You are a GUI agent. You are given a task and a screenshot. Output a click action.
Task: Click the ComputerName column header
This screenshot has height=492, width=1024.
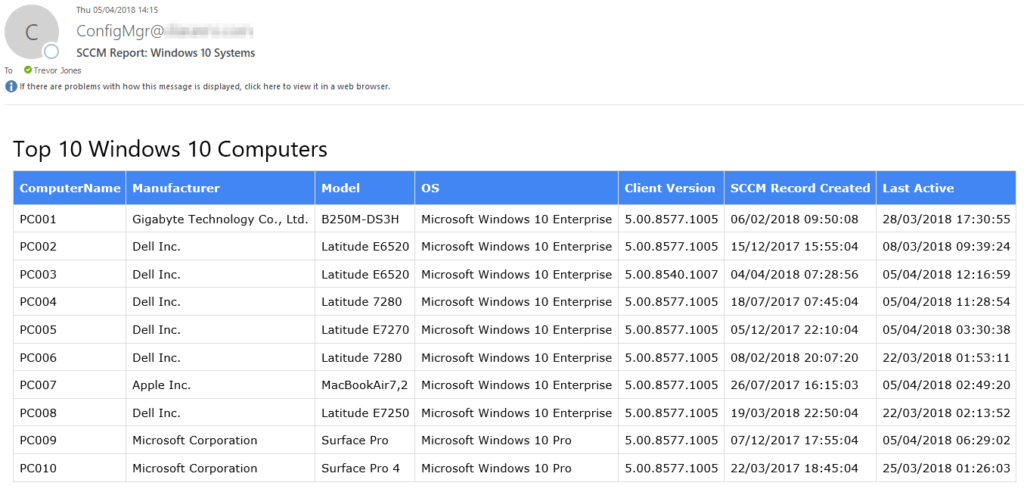coord(70,188)
